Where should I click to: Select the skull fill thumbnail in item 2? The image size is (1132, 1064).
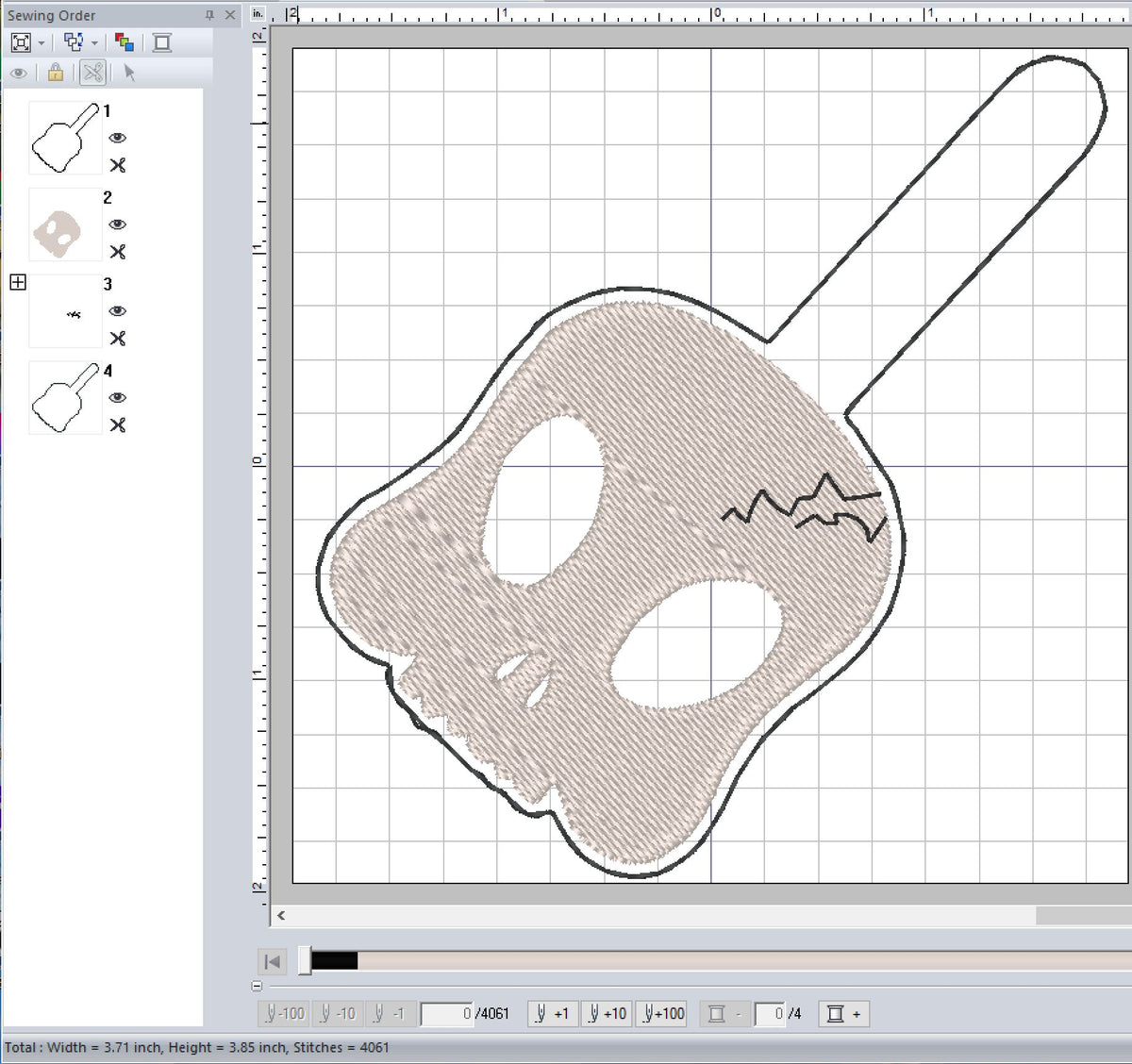click(64, 224)
